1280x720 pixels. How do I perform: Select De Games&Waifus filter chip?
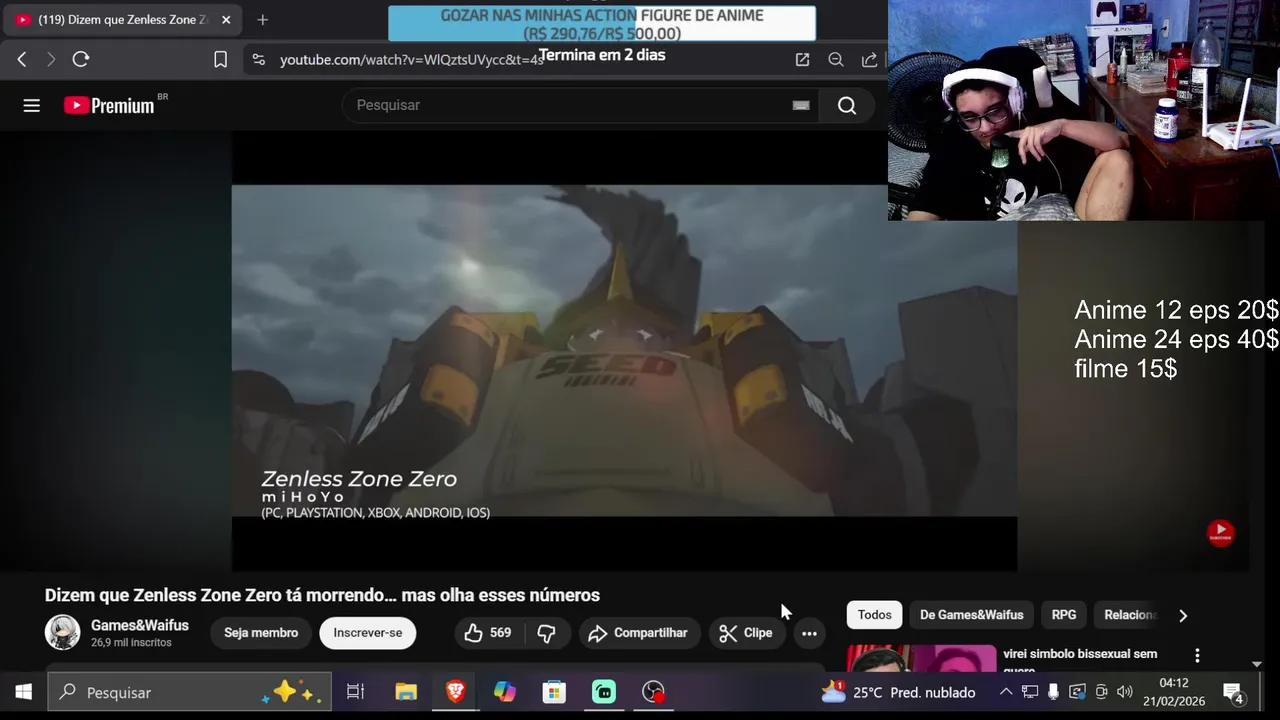point(972,615)
